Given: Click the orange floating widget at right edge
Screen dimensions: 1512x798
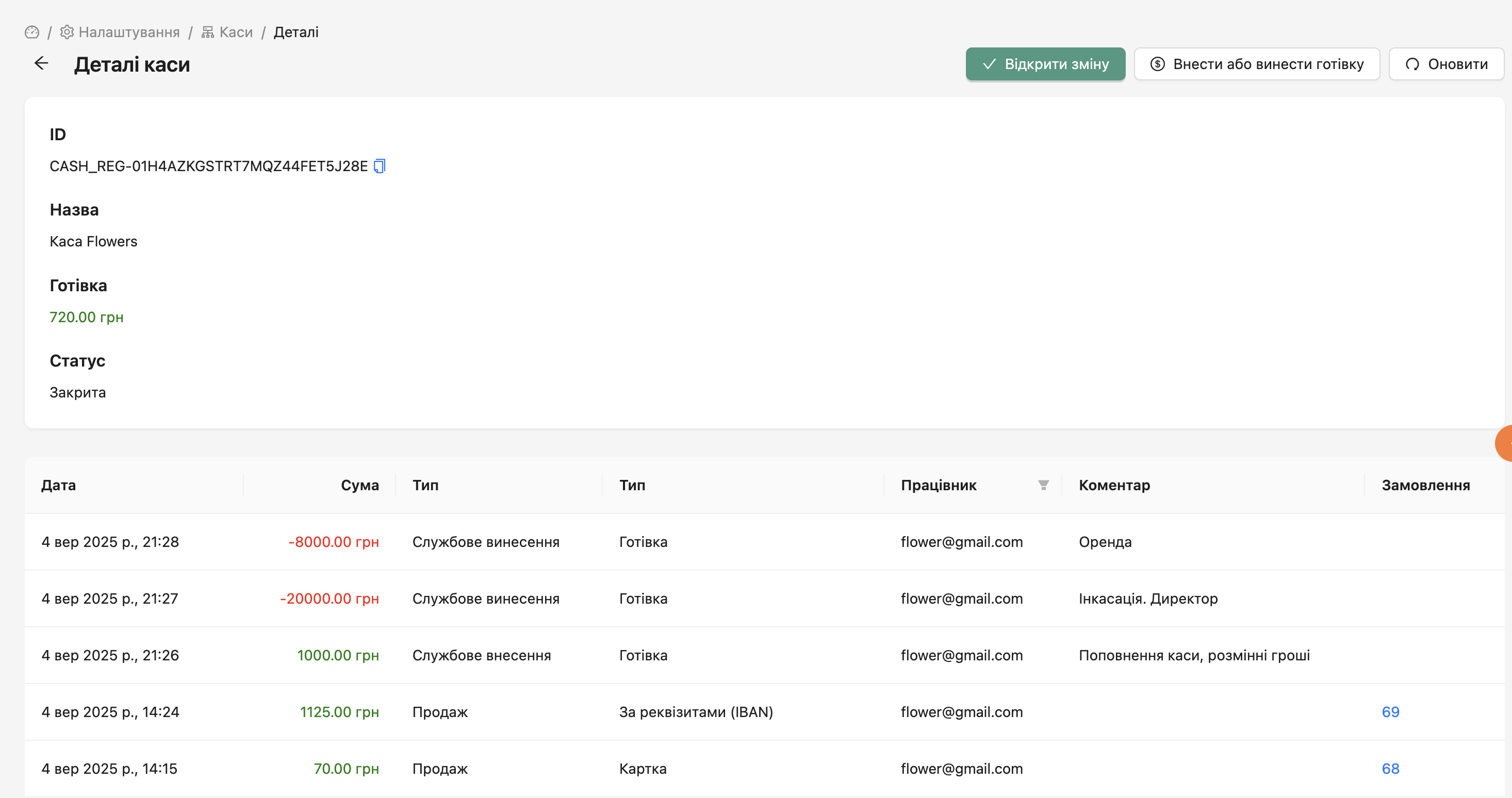Looking at the screenshot, I should pos(1504,444).
